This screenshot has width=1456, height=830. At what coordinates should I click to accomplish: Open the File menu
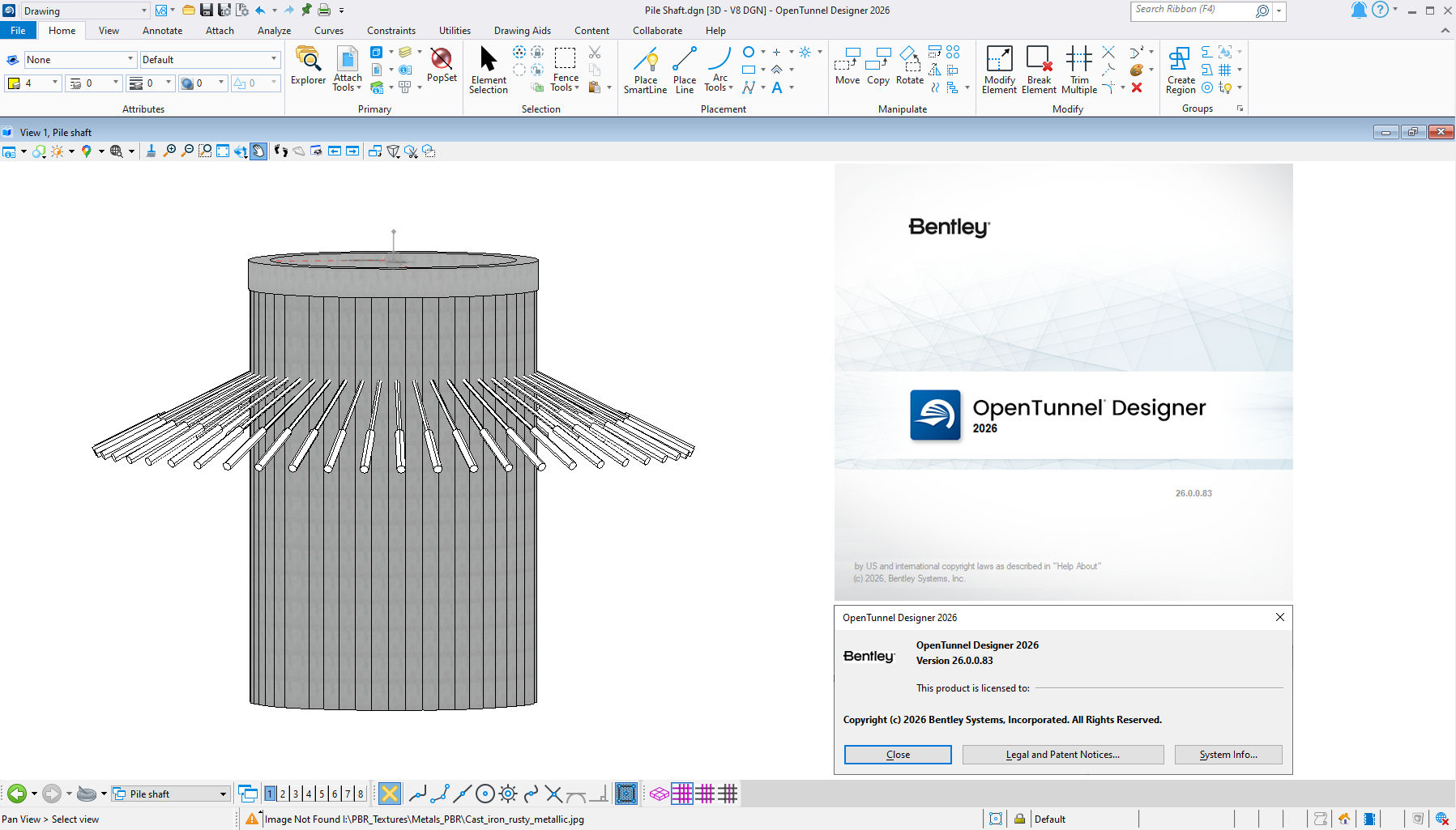[18, 30]
